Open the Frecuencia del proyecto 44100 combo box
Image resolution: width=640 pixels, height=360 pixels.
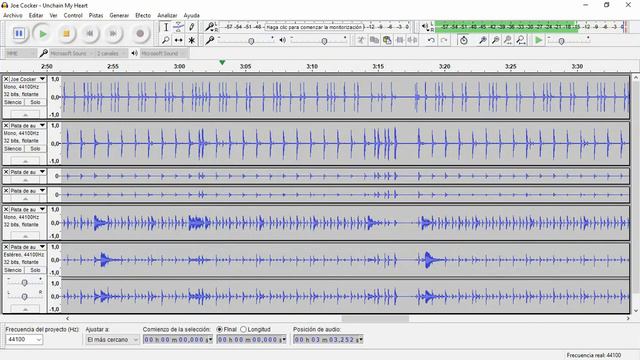coord(24,340)
